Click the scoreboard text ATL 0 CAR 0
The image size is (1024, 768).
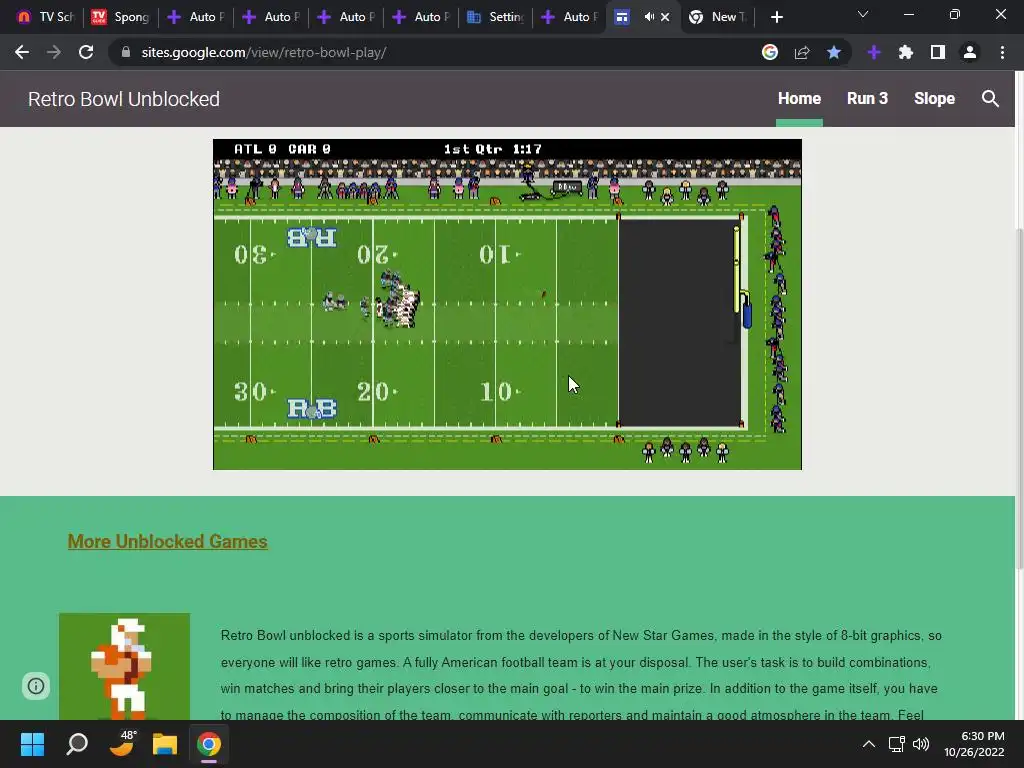pyautogui.click(x=282, y=149)
